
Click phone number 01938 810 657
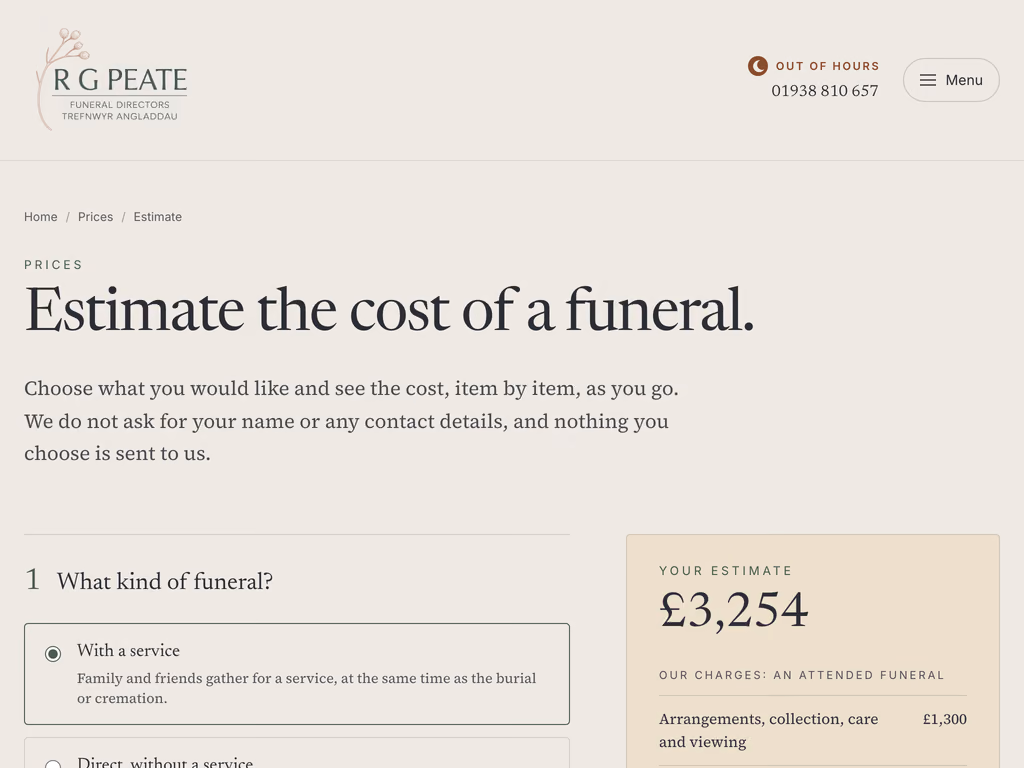click(x=824, y=91)
